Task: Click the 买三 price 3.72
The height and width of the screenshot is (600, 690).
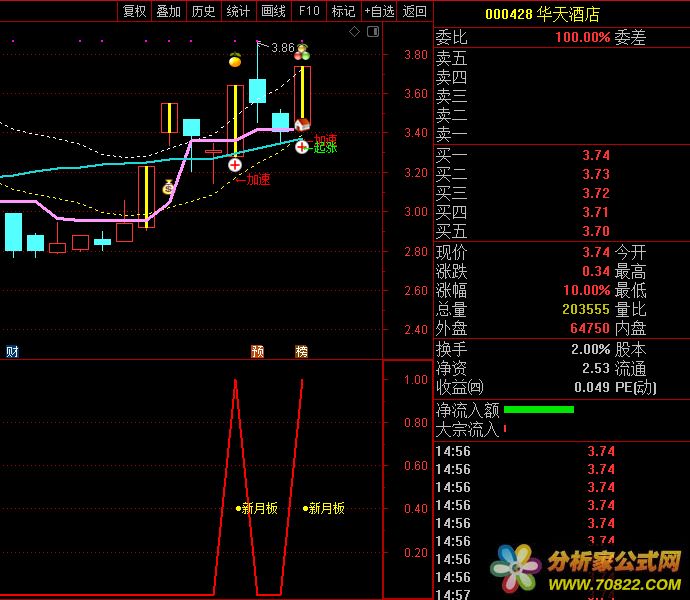Action: click(x=596, y=193)
